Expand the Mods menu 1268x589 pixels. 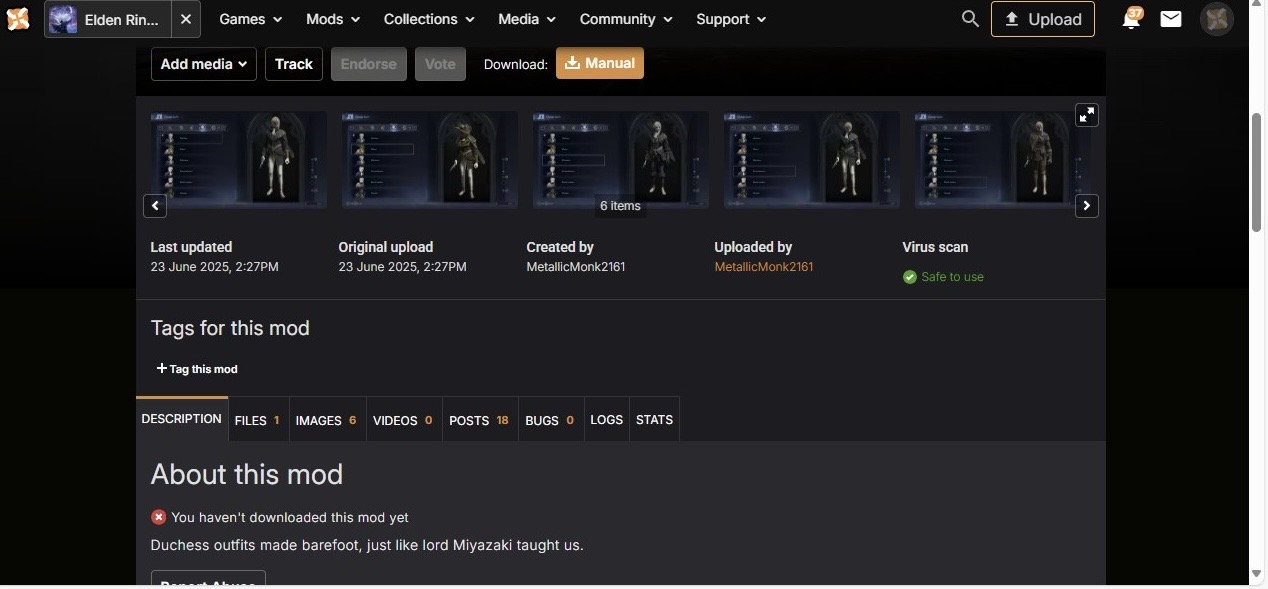[x=333, y=19]
